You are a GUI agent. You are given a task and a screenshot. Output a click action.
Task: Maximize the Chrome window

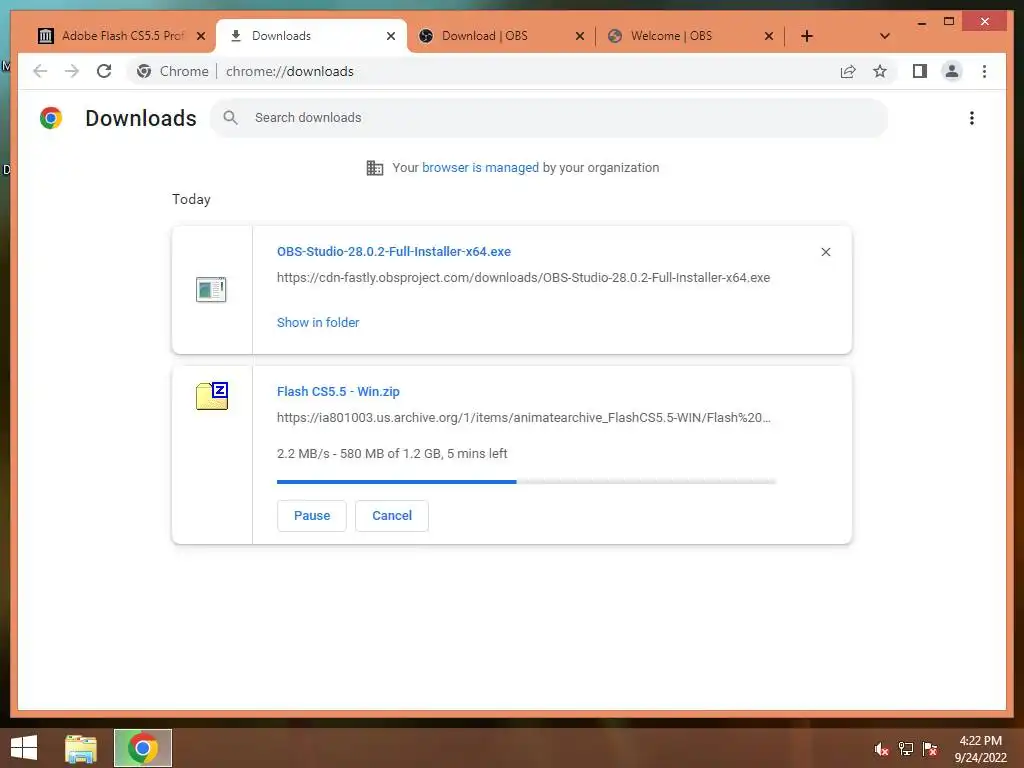pos(949,22)
